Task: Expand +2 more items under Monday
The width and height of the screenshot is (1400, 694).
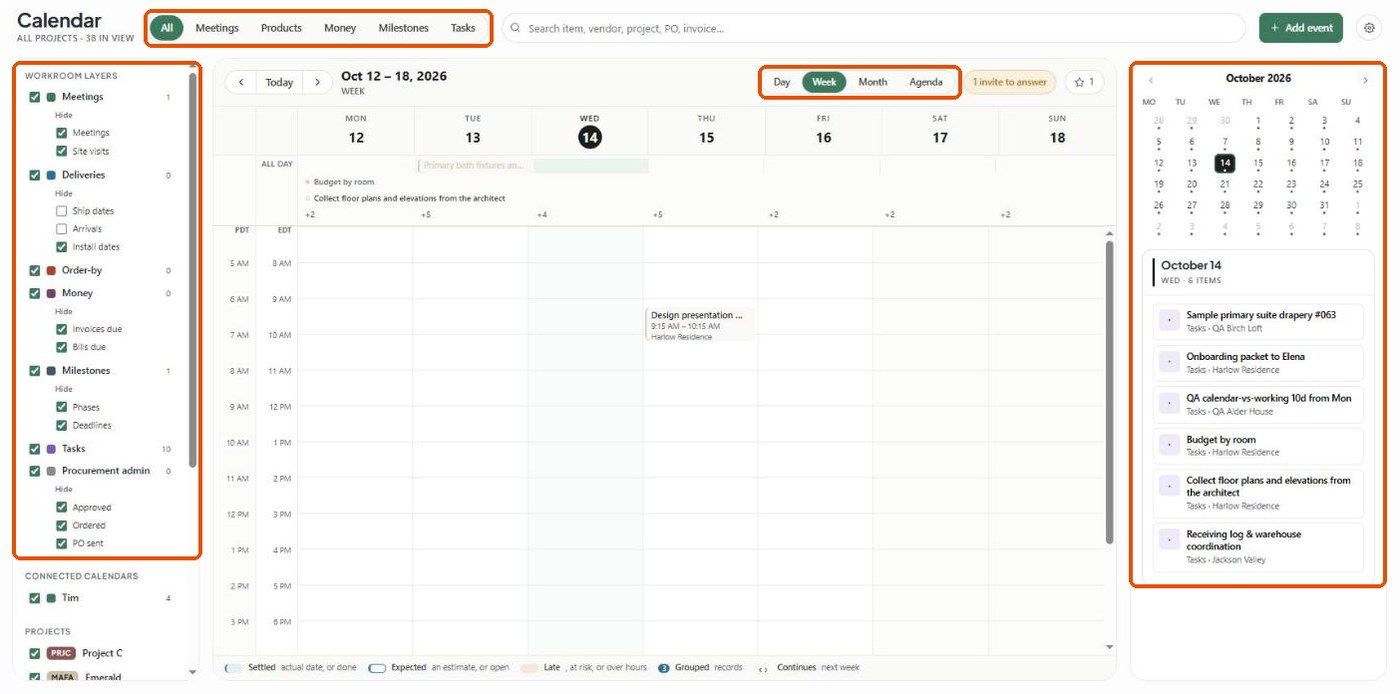Action: pyautogui.click(x=310, y=215)
